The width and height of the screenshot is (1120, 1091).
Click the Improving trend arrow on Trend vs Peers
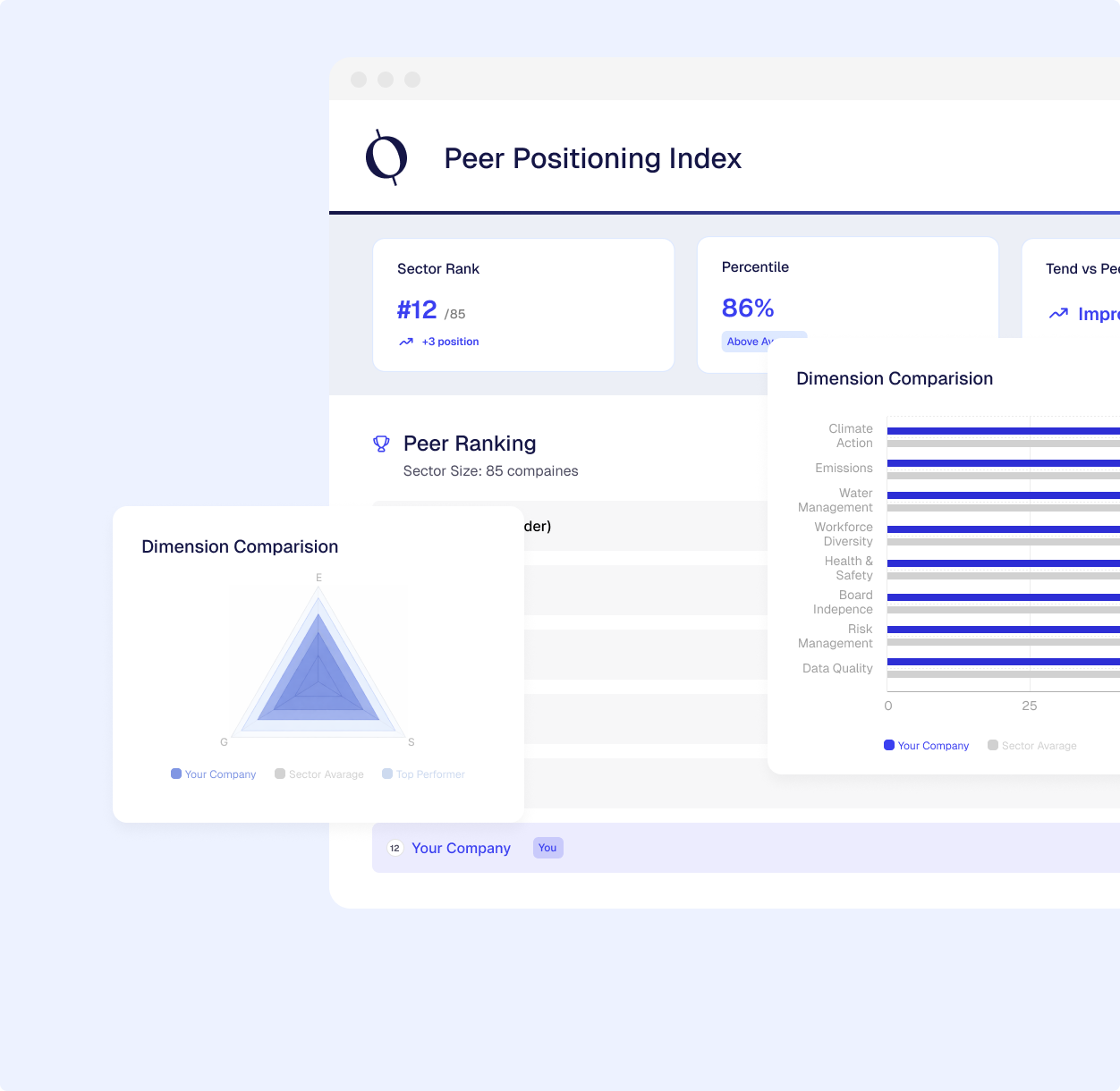[1058, 314]
